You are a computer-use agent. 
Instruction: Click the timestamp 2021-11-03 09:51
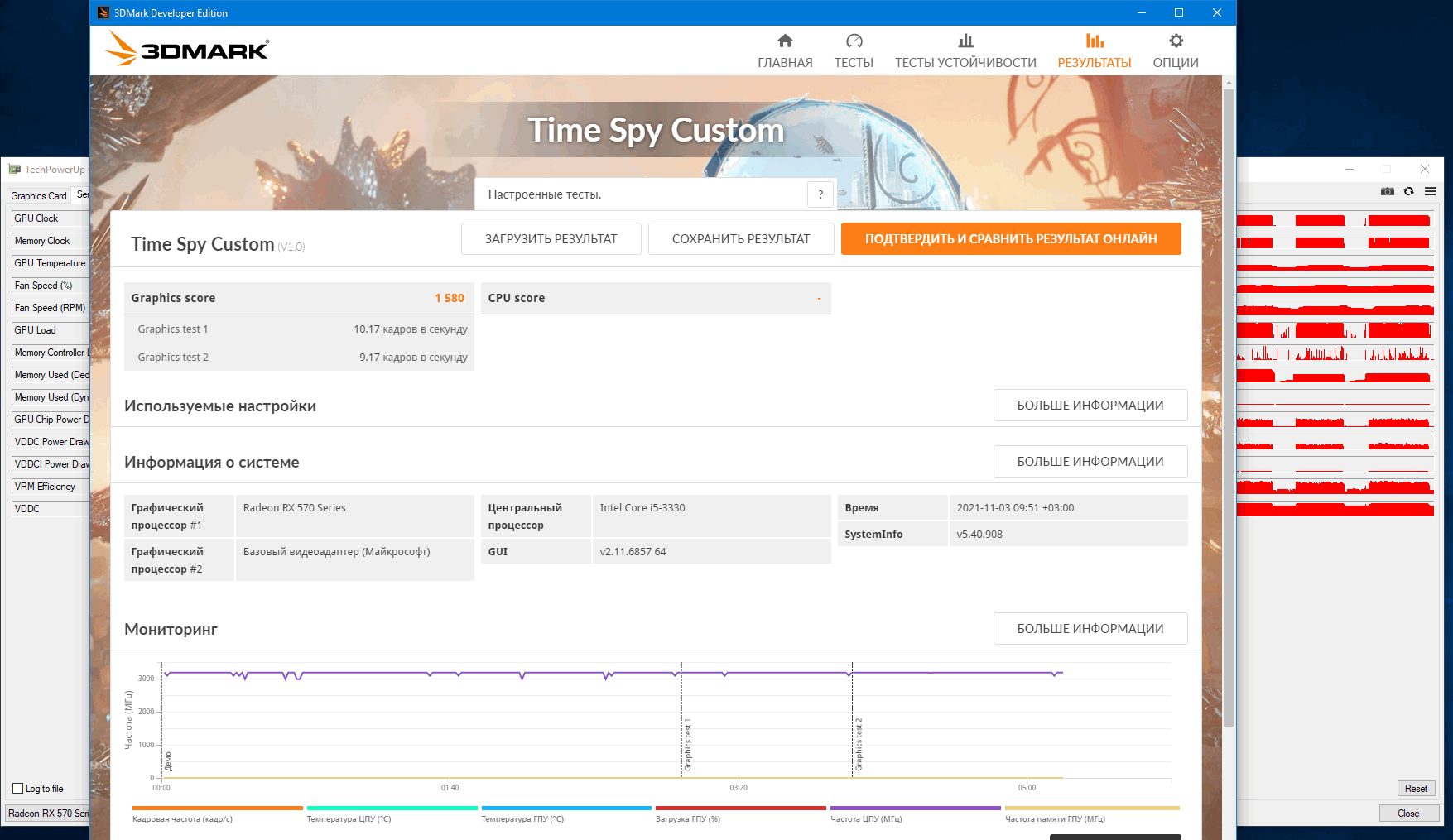click(1015, 508)
